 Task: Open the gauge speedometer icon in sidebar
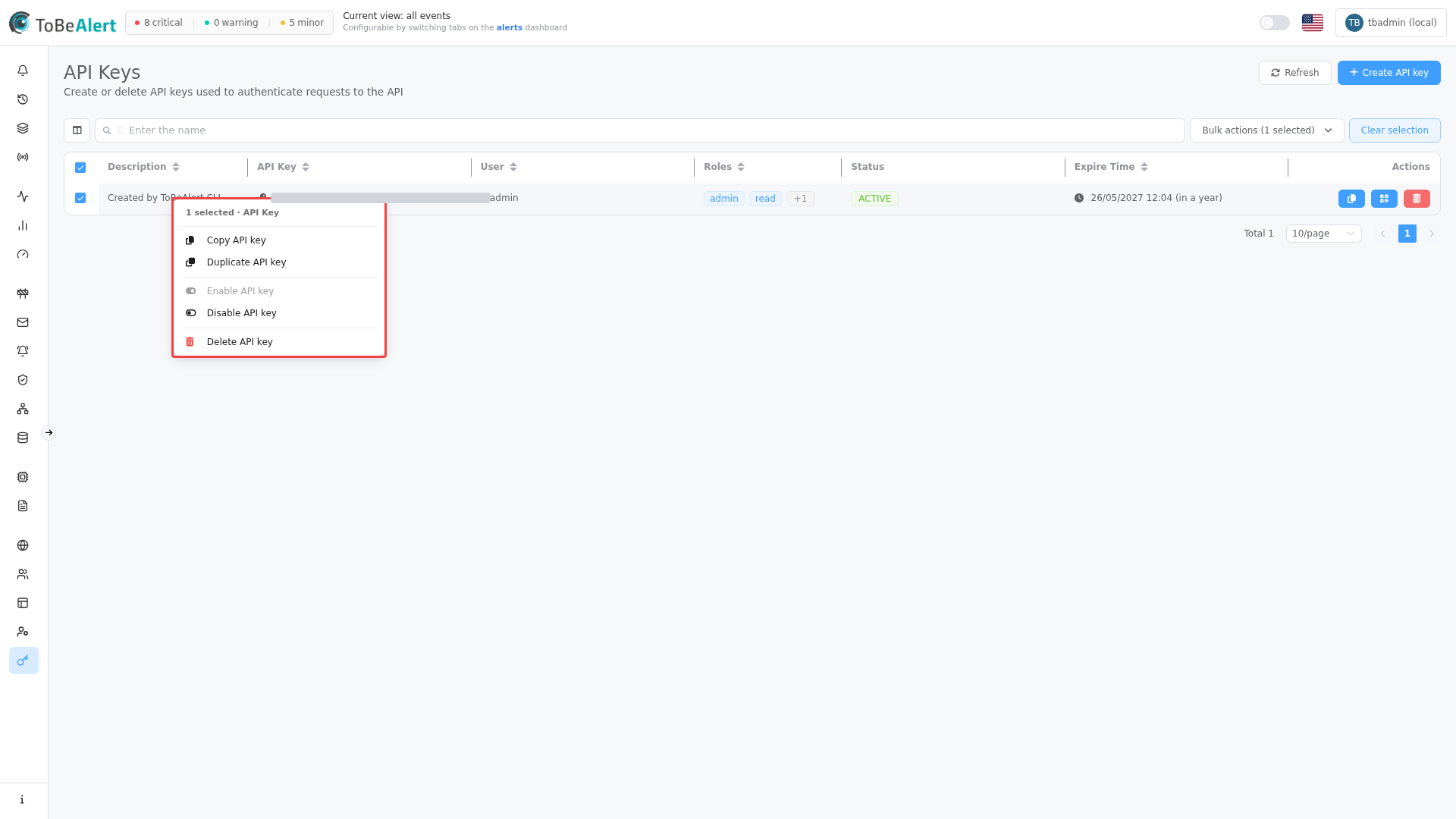click(x=23, y=254)
